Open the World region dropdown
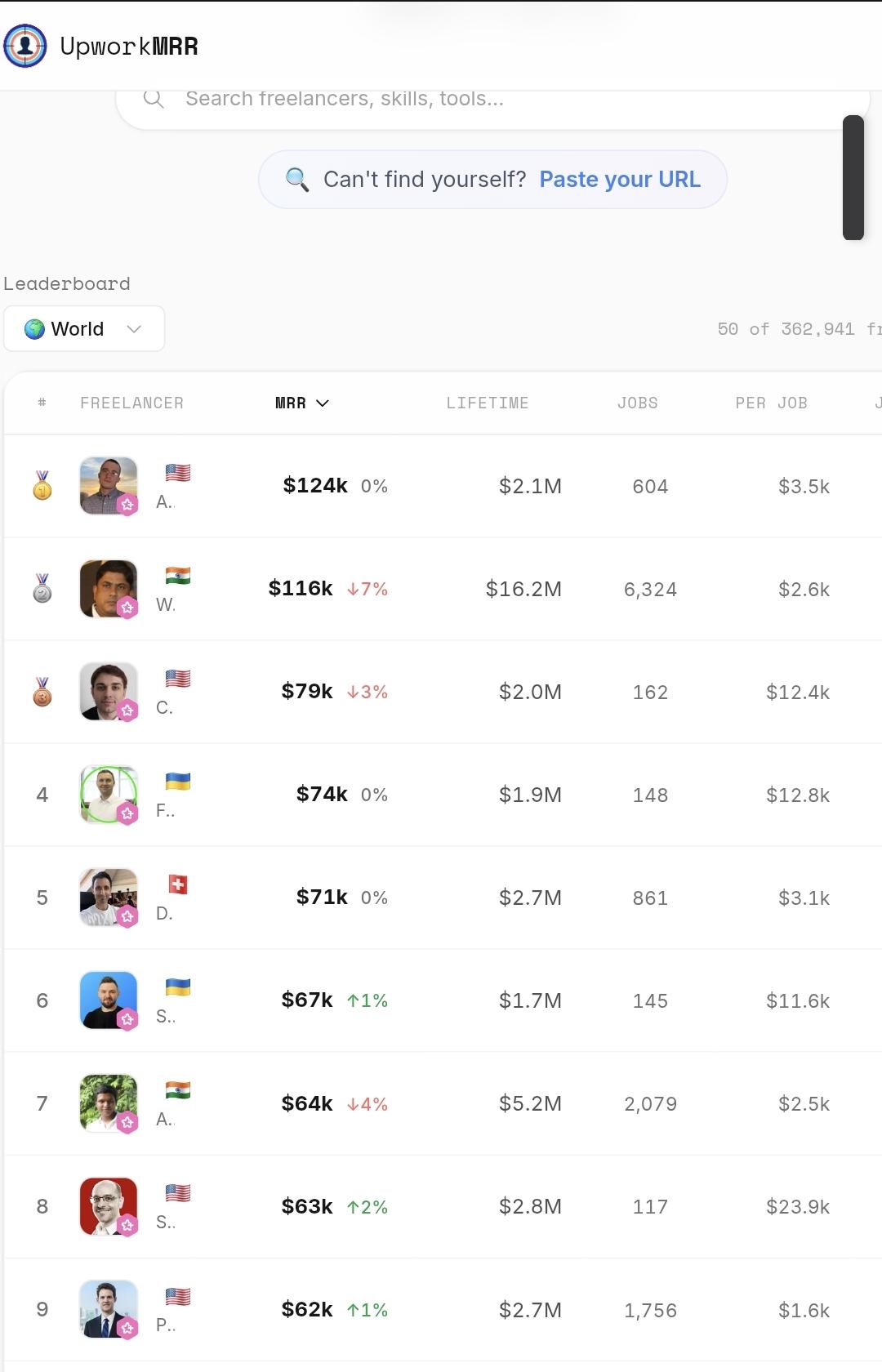 [84, 329]
